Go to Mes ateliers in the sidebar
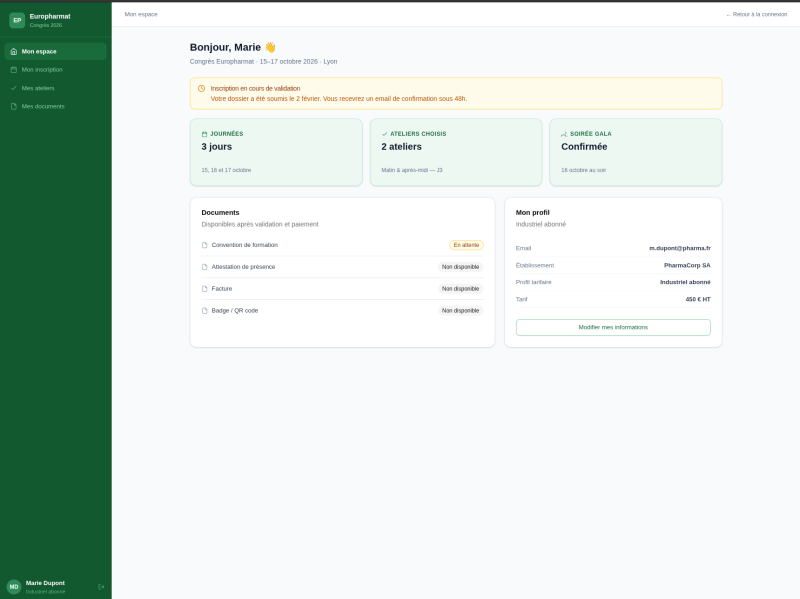Viewport: 800px width, 599px height. pos(38,88)
